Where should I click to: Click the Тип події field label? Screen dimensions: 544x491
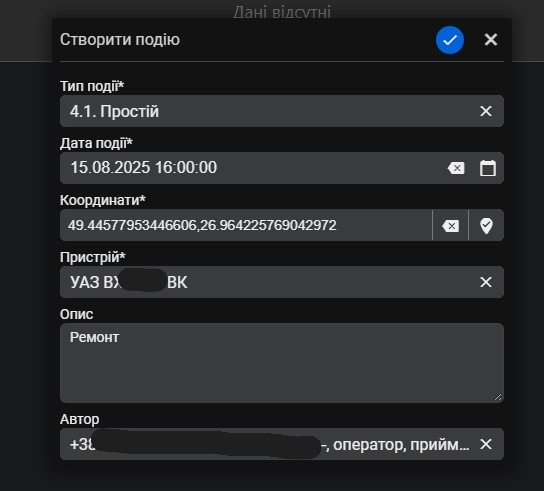click(92, 86)
